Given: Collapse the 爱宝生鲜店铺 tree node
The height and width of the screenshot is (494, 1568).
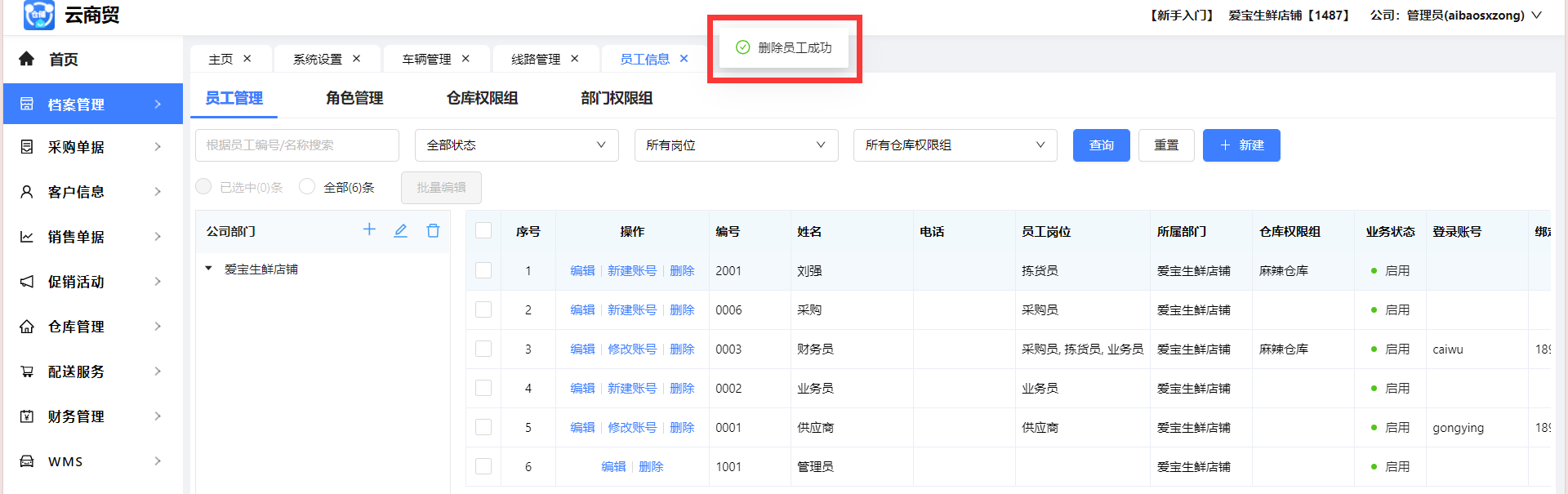Looking at the screenshot, I should coord(209,269).
